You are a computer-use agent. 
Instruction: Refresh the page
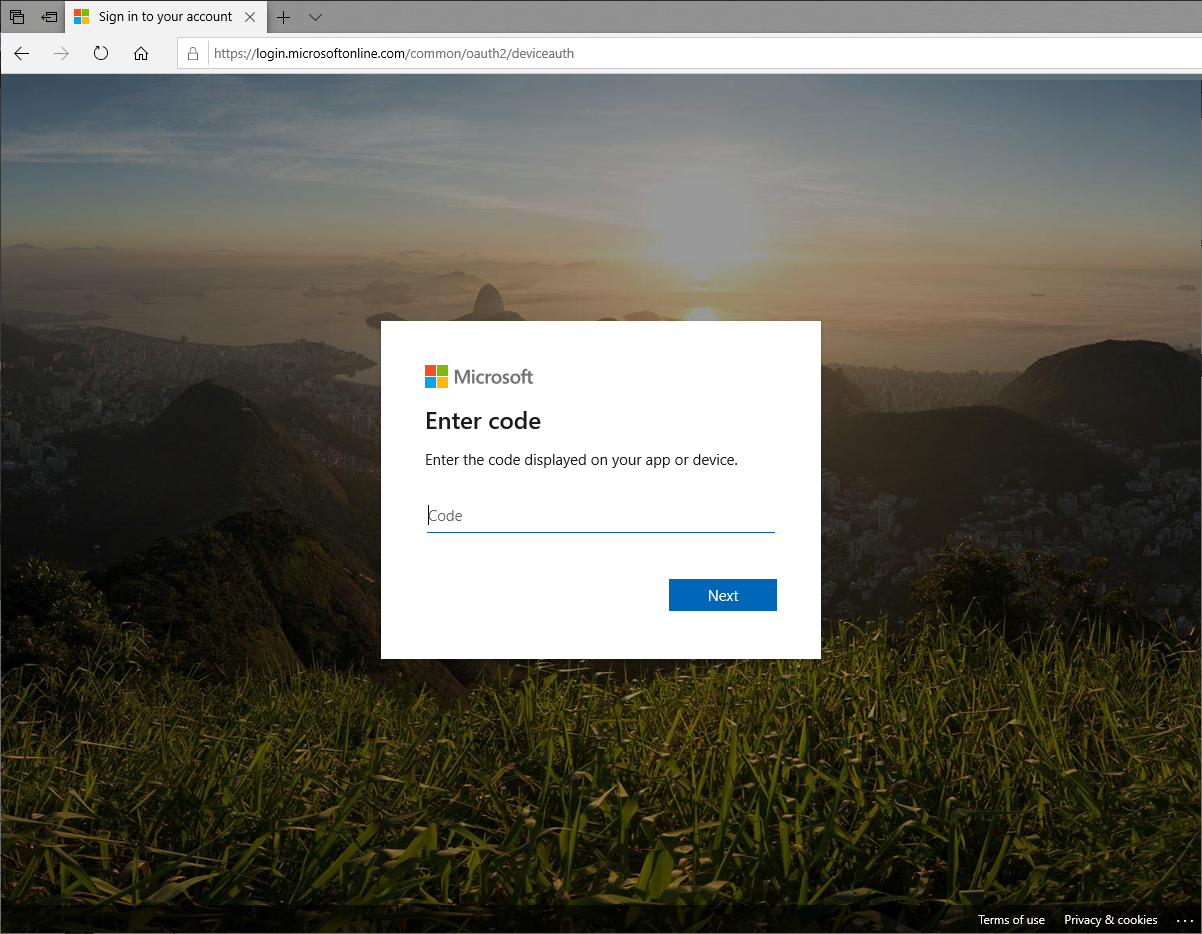coord(101,53)
